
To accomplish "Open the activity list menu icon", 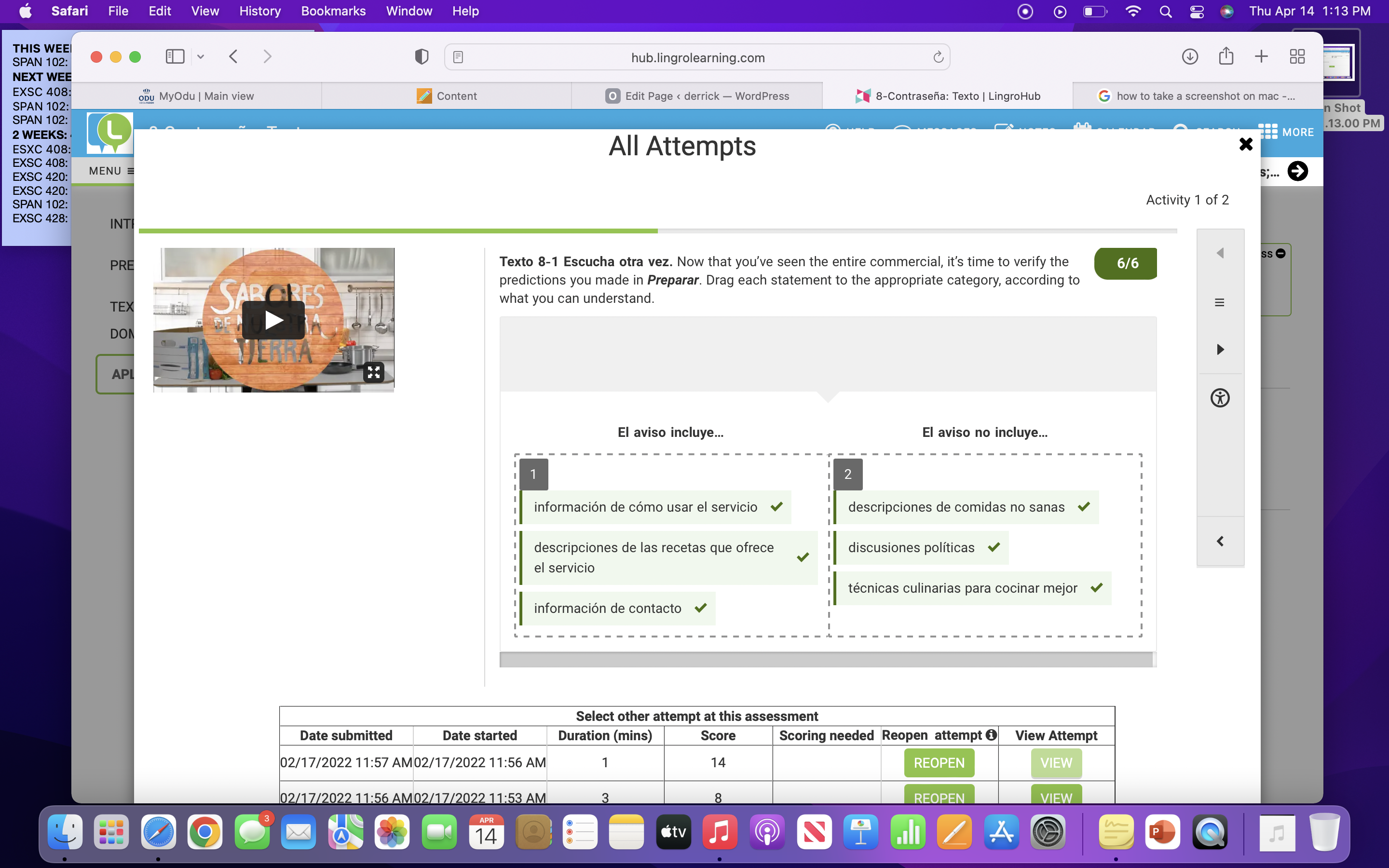I will tap(1220, 302).
